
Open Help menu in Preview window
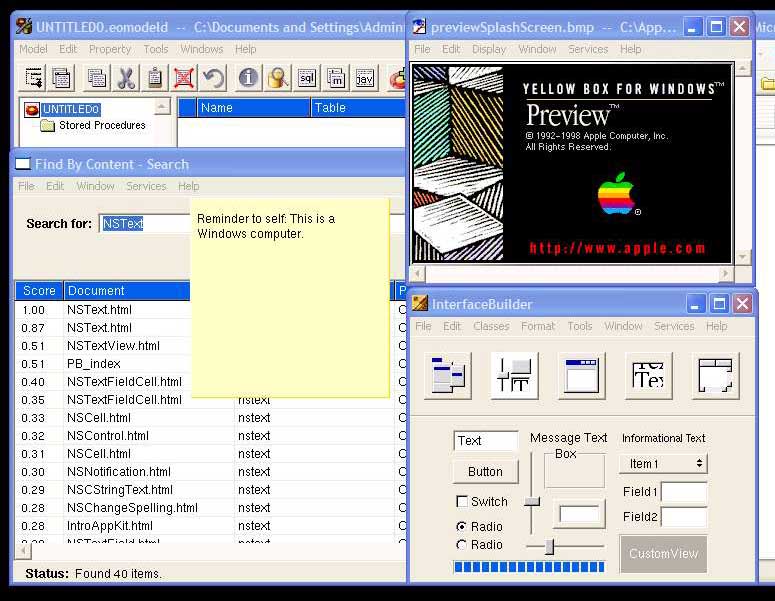(630, 49)
